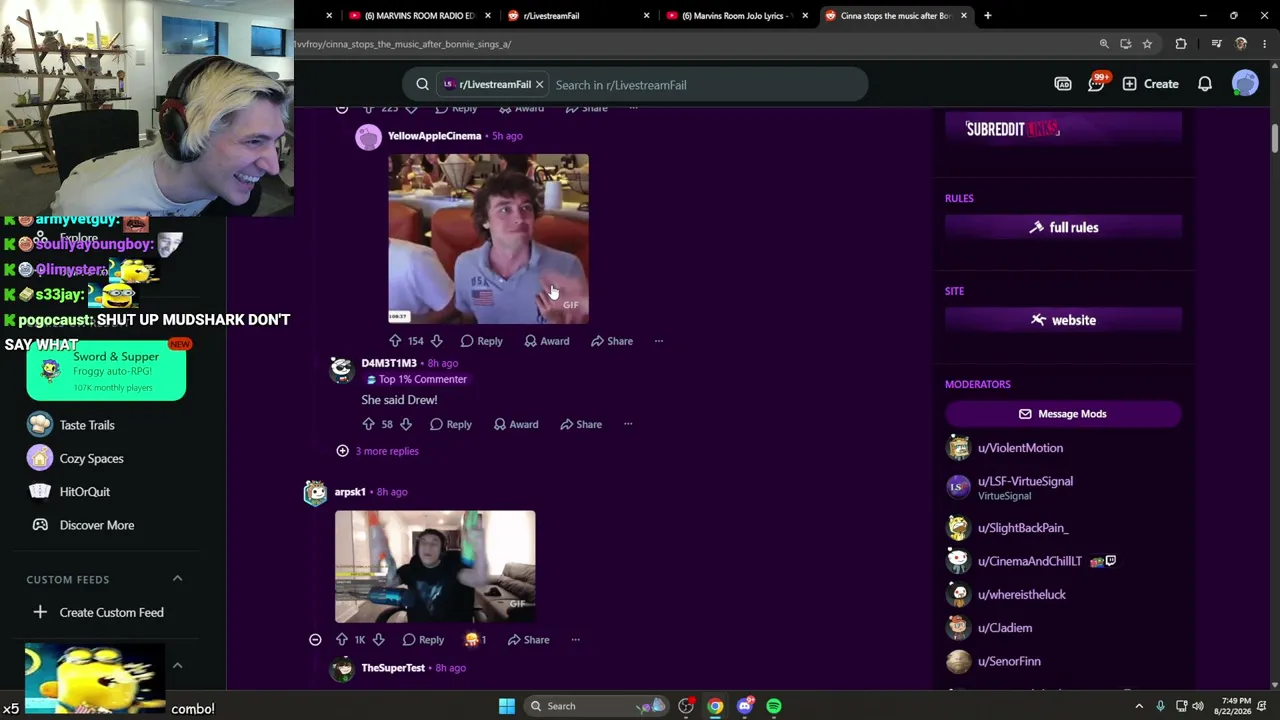The height and width of the screenshot is (720, 1280).
Task: Bookmark this page with the star icon
Action: pyautogui.click(x=1147, y=44)
